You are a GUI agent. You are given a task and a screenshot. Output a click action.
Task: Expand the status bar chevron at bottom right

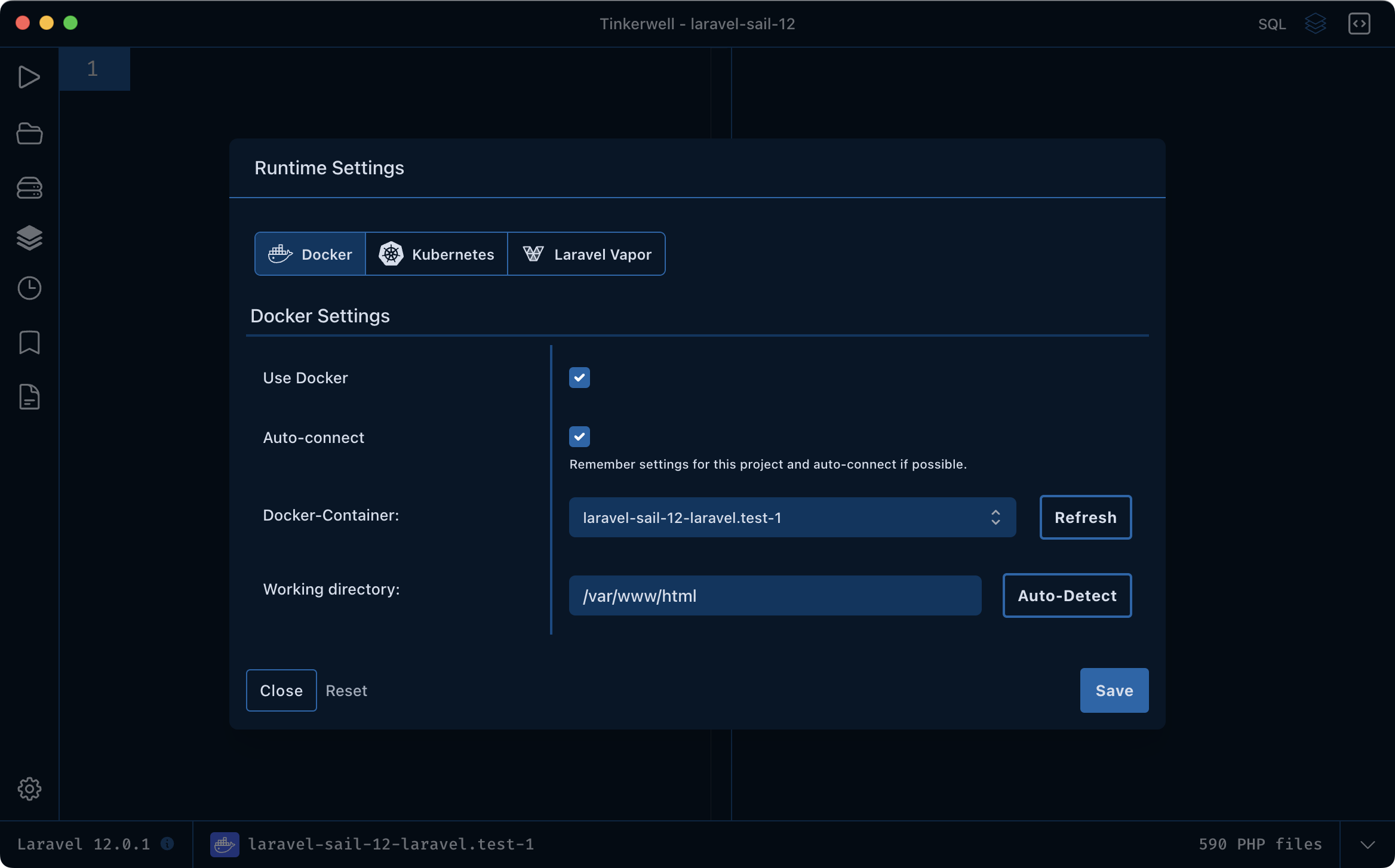(1368, 845)
